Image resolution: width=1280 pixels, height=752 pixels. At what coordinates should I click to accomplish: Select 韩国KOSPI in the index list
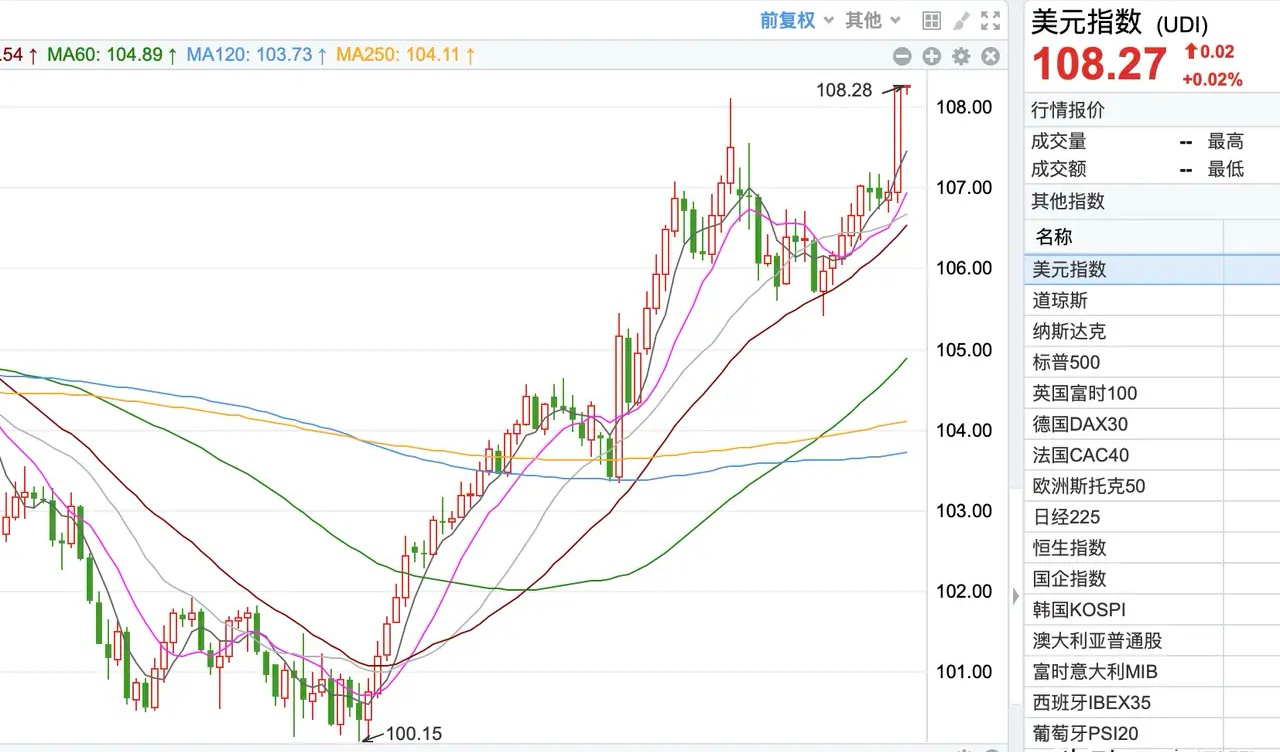pyautogui.click(x=1152, y=610)
